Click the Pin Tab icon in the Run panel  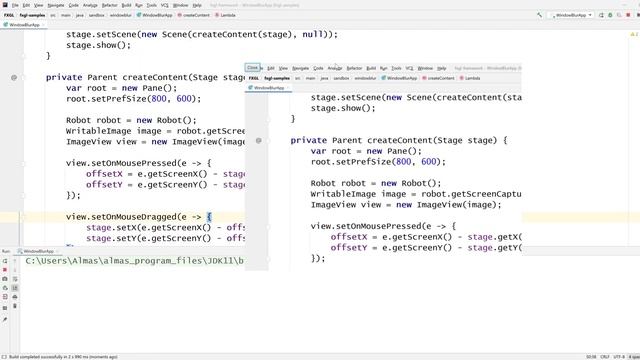[5, 320]
